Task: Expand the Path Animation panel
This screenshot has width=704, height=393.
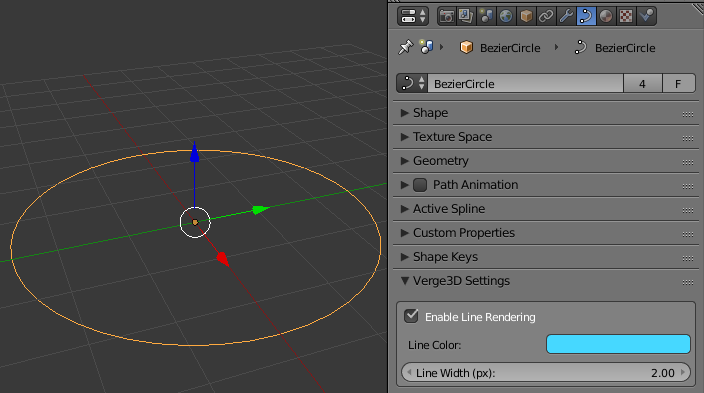Action: [405, 185]
